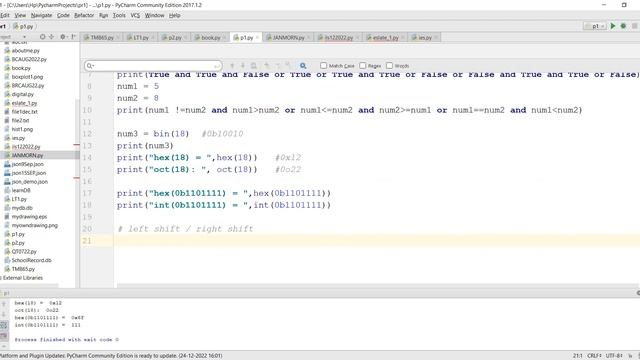This screenshot has width=640, height=360.
Task: Open the p1 run configuration dropdown
Action: [x=595, y=26]
